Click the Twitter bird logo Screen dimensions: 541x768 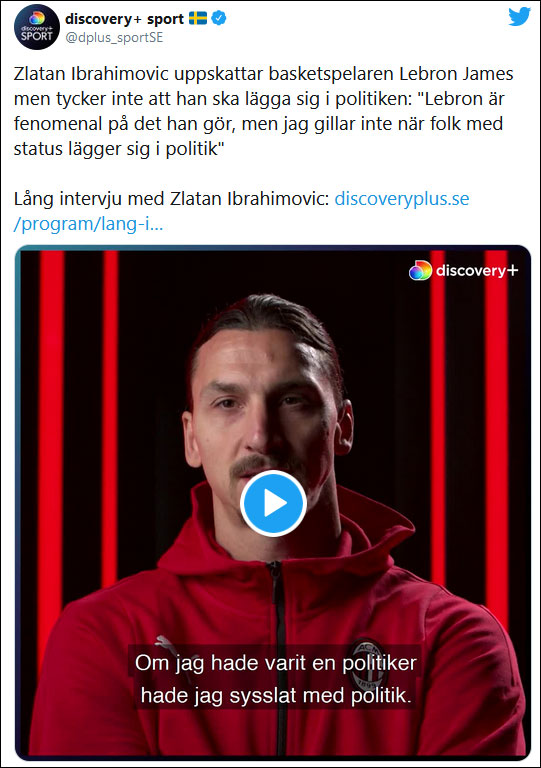(x=519, y=17)
